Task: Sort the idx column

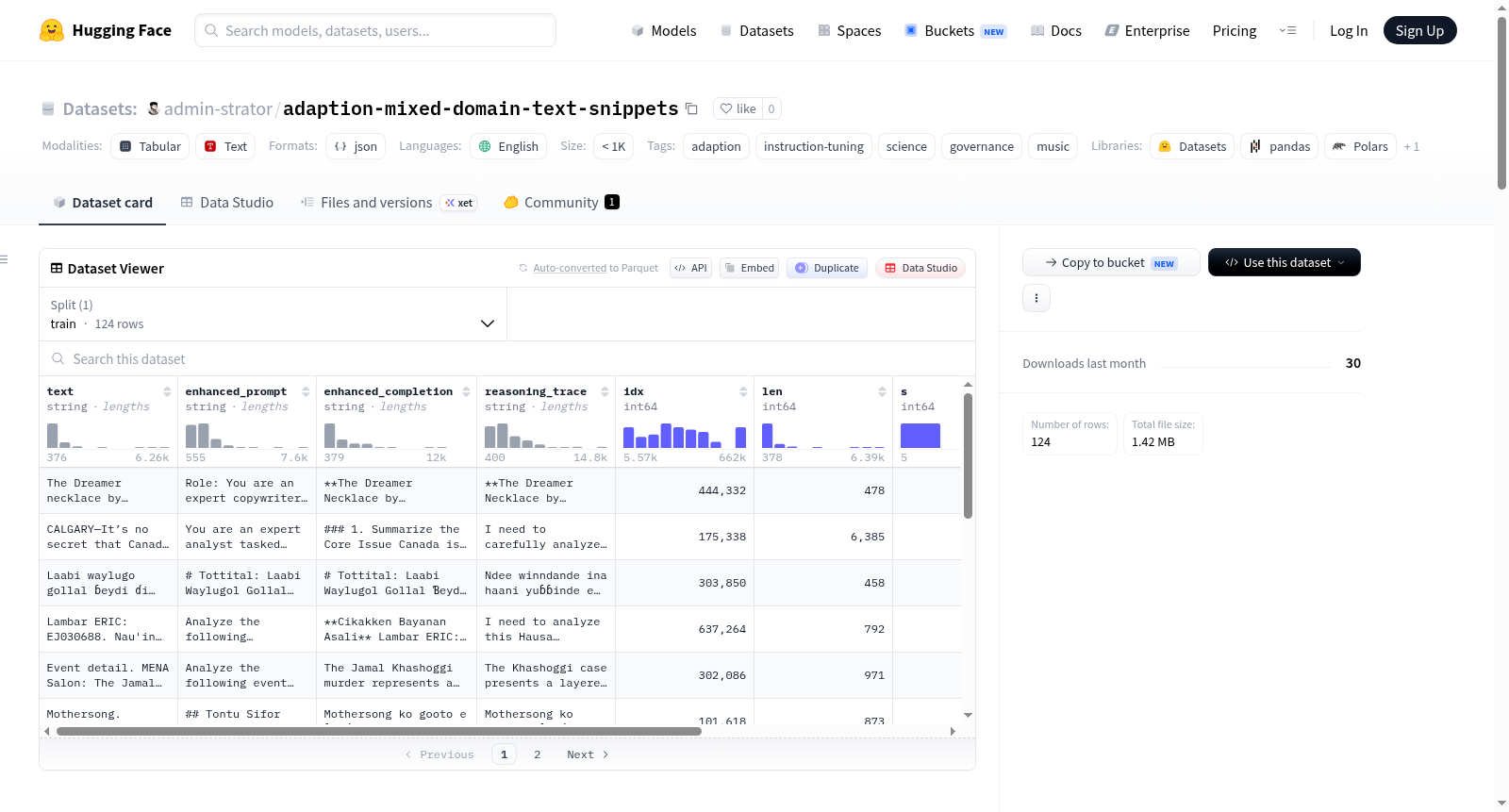Action: 743,391
